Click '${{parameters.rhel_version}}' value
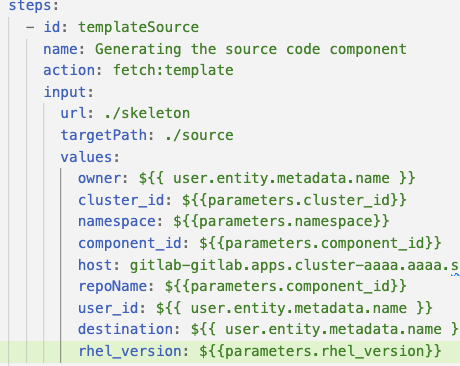The image size is (460, 366). pos(320,351)
